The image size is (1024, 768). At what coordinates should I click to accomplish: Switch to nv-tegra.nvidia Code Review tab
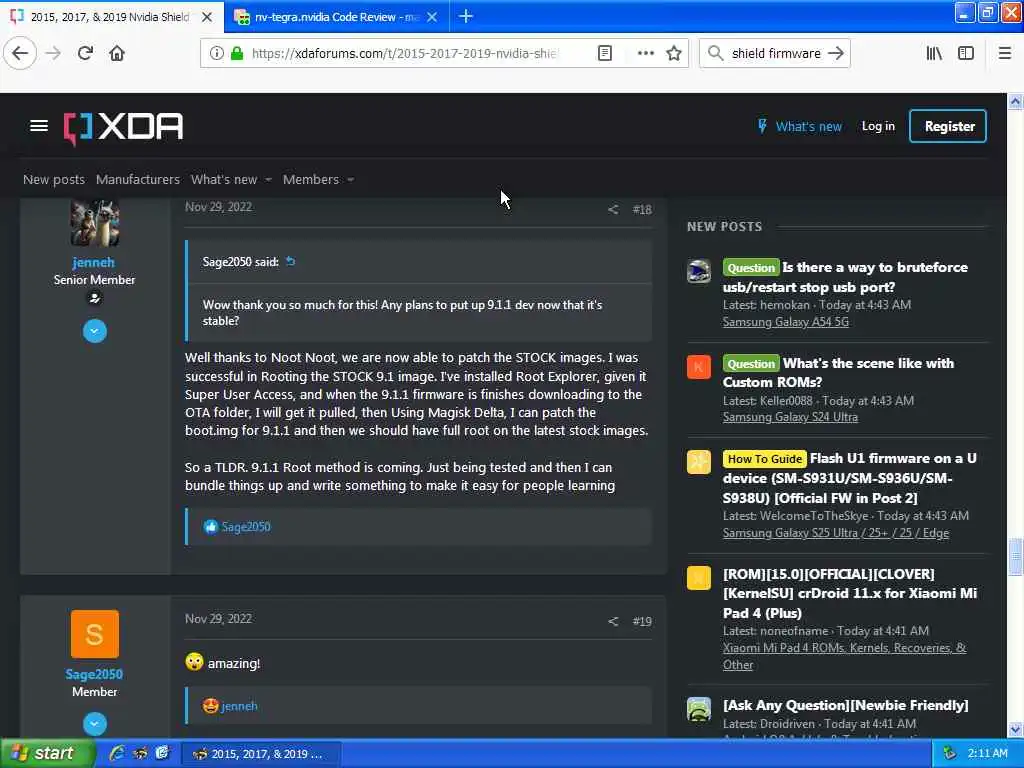(x=336, y=17)
